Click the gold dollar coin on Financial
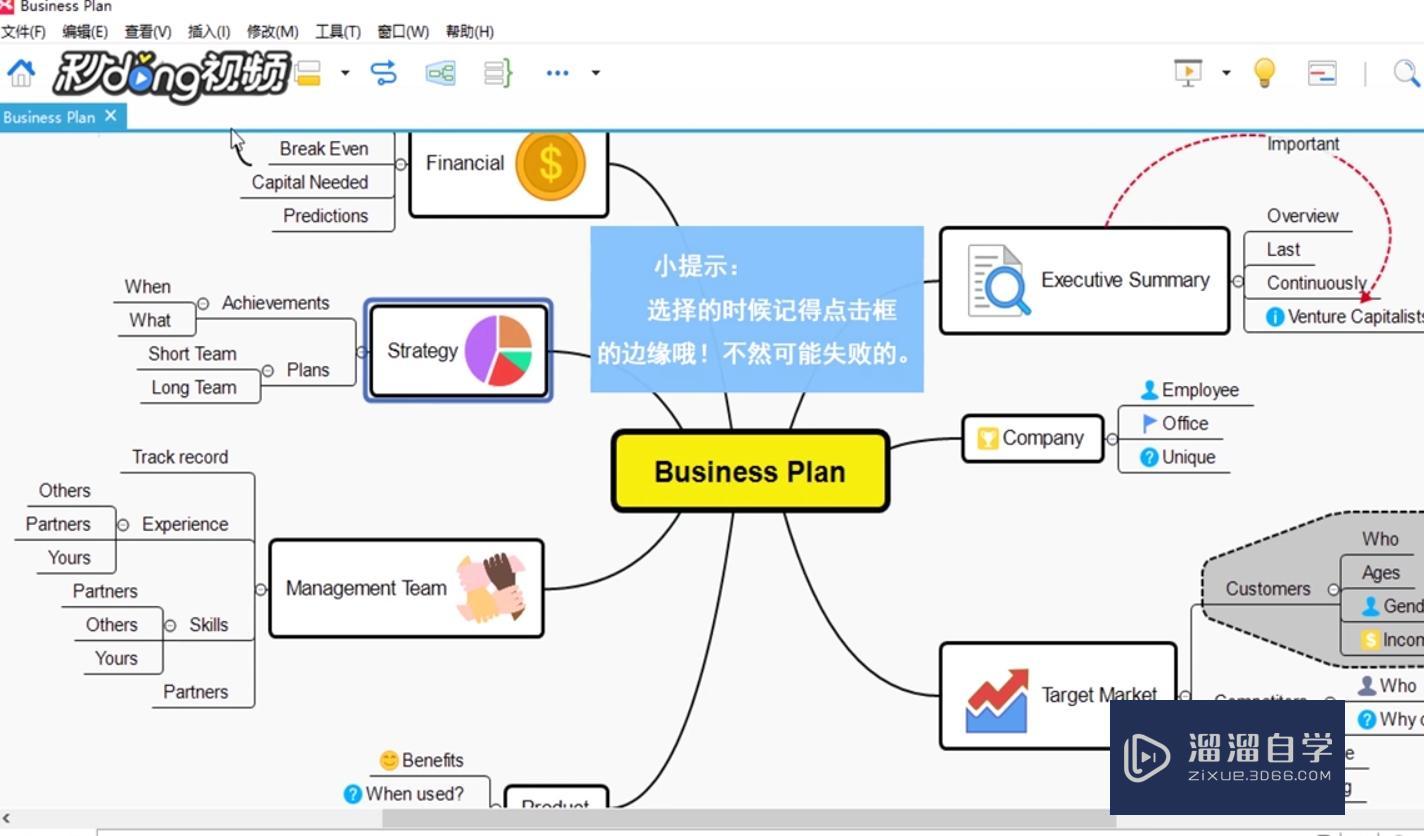This screenshot has width=1424, height=836. tap(550, 165)
